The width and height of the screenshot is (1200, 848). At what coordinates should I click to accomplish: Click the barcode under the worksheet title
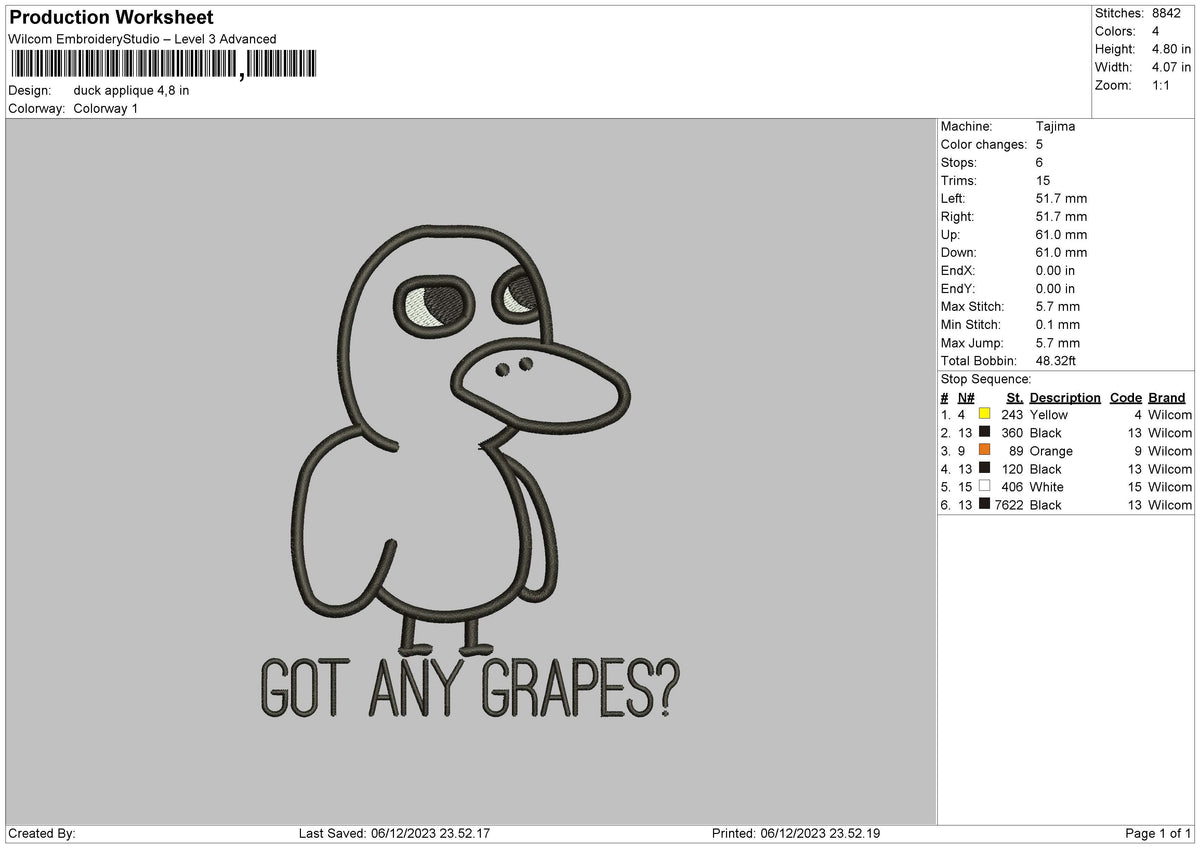pos(163,64)
